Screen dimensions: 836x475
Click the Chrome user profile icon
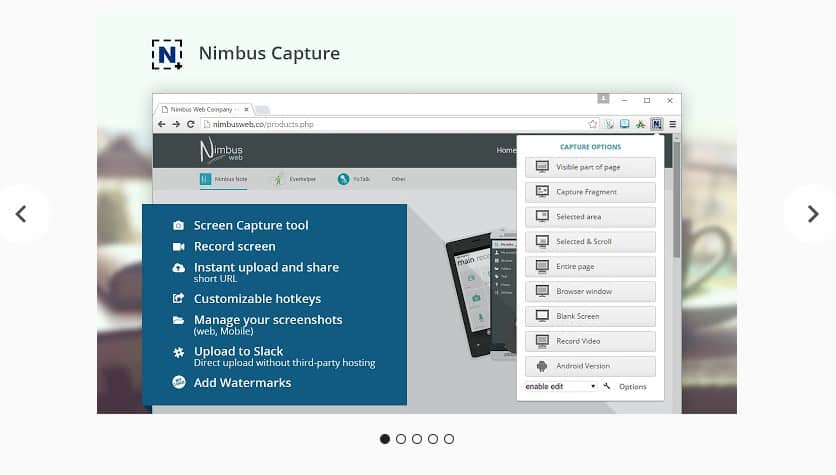pos(603,99)
